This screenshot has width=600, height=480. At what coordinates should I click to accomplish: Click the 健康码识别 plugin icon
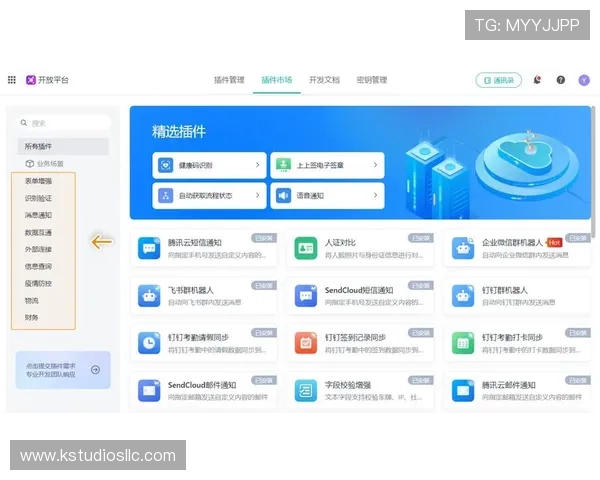click(166, 165)
